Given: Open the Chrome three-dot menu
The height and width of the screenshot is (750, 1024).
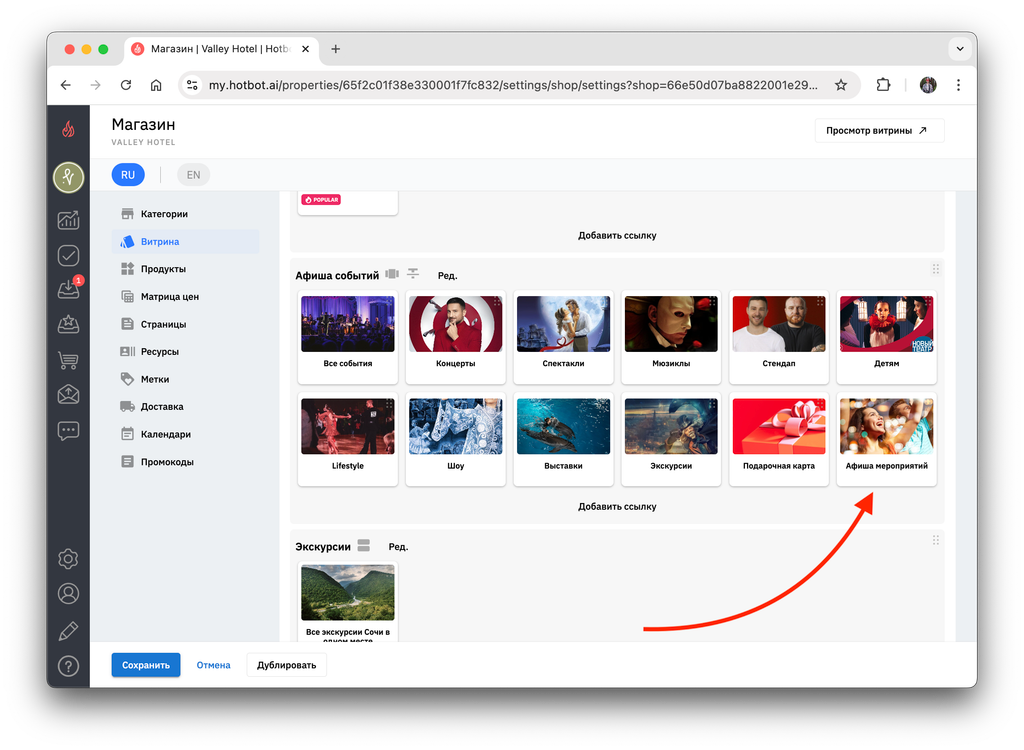Looking at the screenshot, I should point(958,85).
